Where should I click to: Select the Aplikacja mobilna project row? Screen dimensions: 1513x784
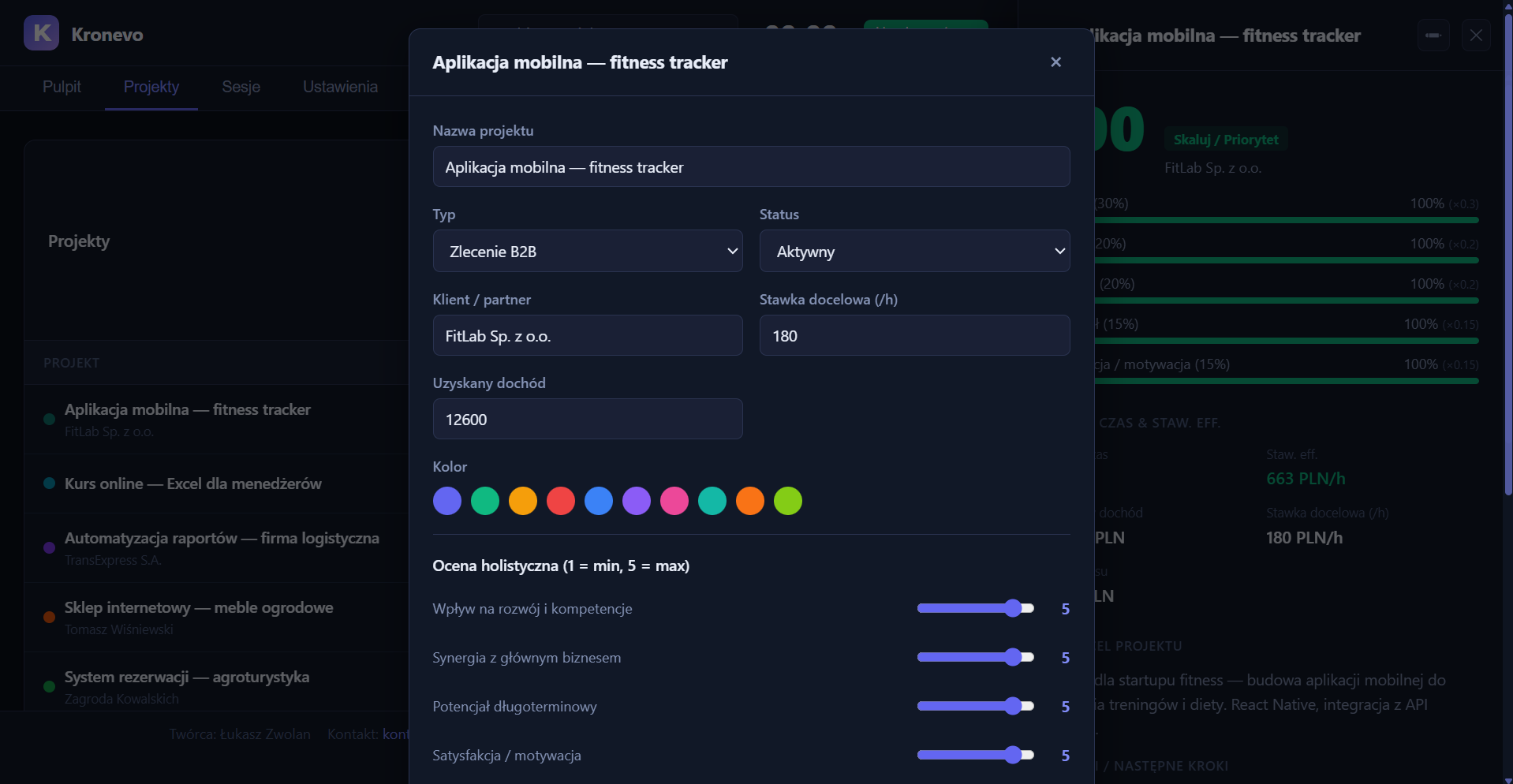tap(217, 419)
